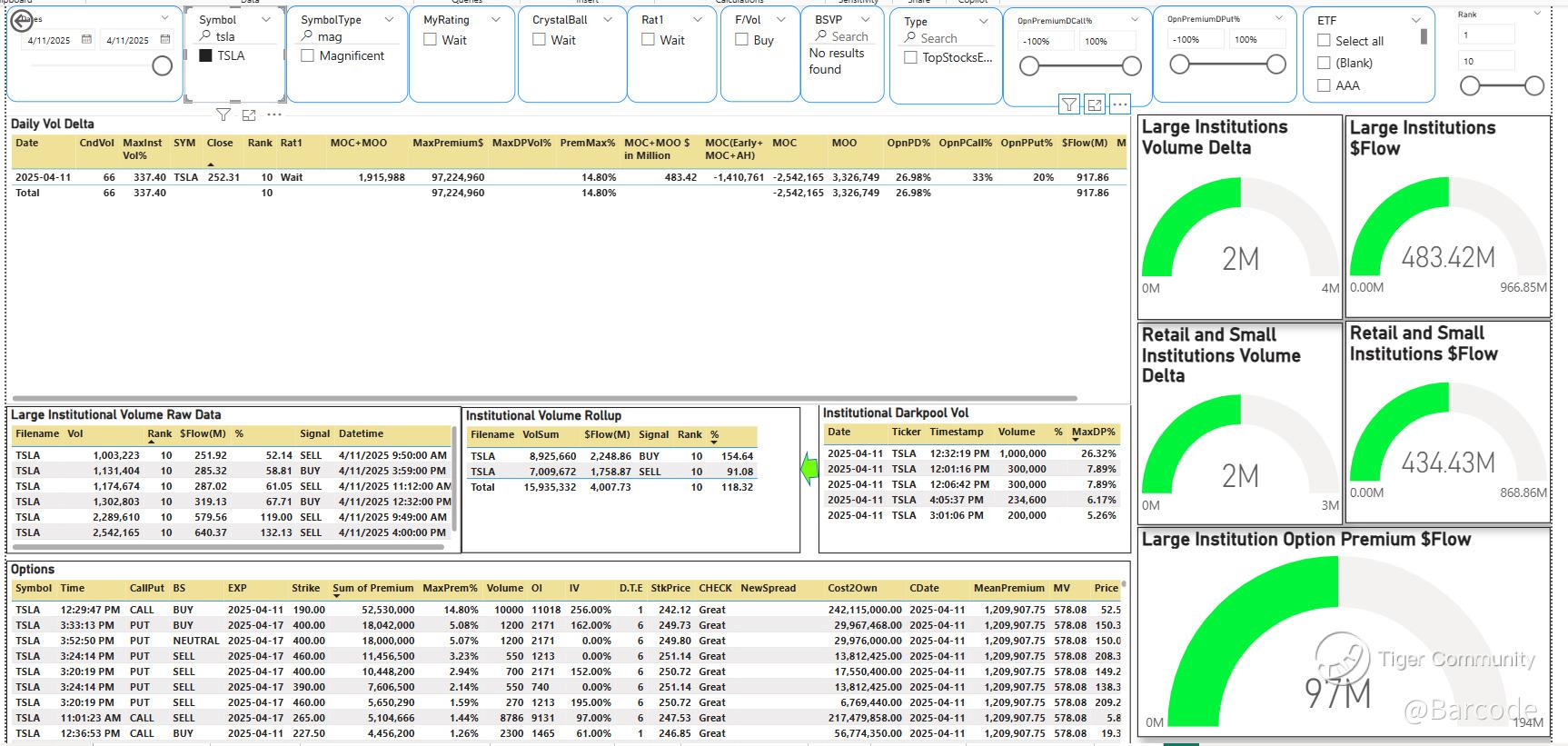Open the end date calendar picker

coord(164,40)
